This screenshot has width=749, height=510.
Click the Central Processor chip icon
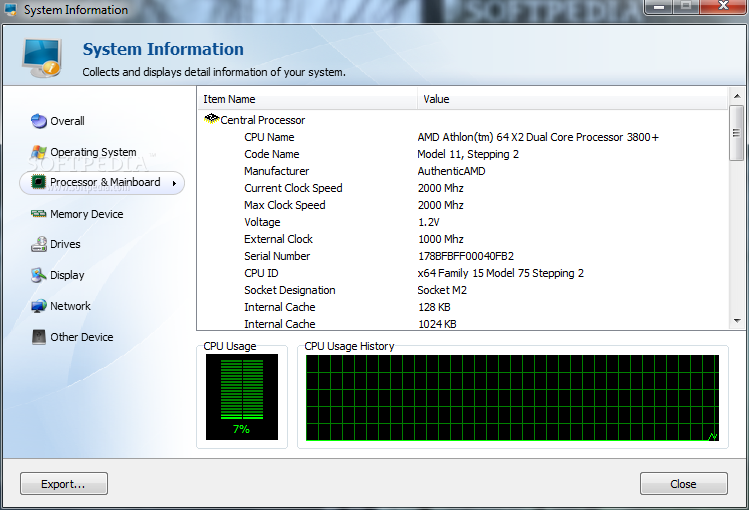click(x=211, y=119)
